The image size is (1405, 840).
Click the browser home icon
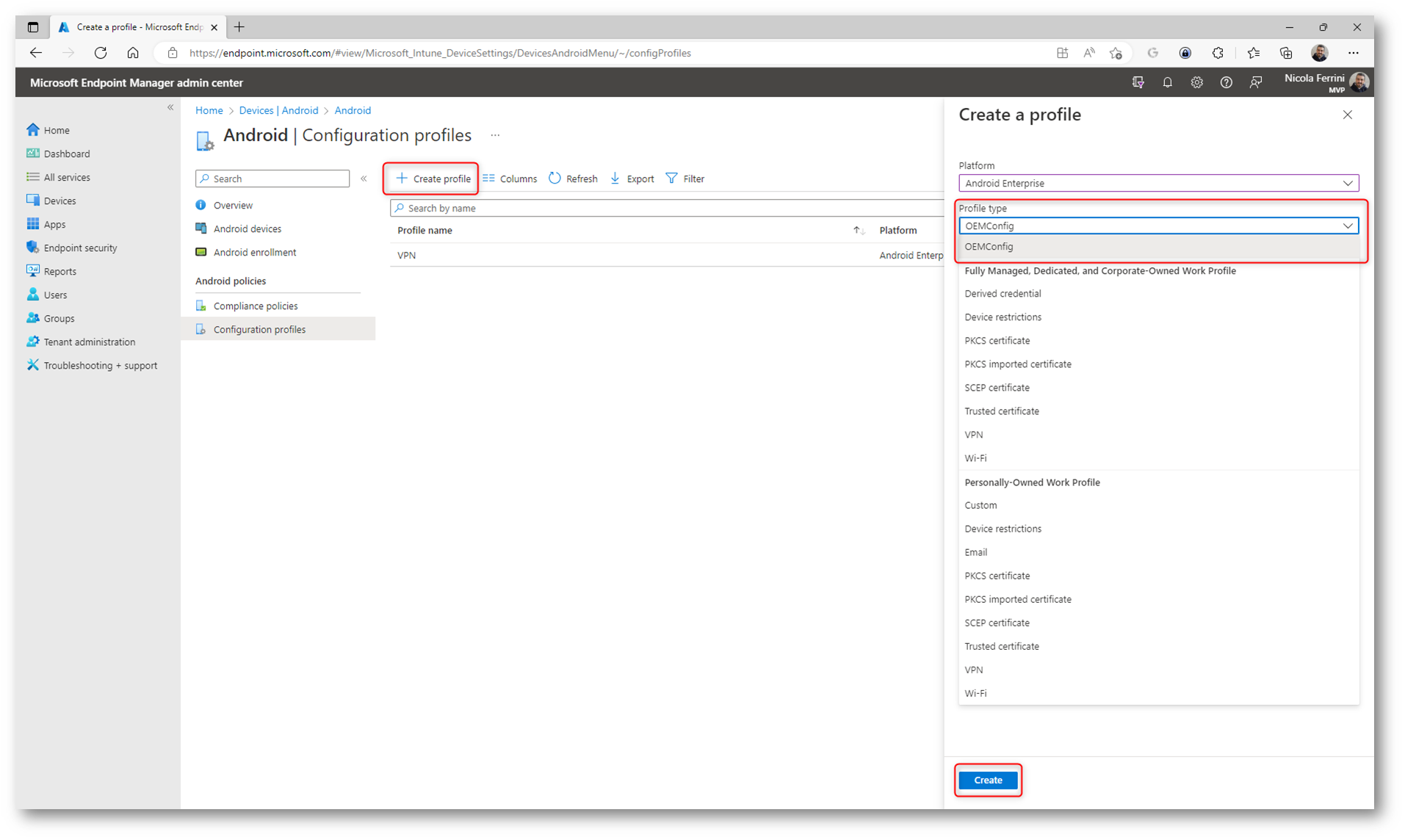pos(133,53)
